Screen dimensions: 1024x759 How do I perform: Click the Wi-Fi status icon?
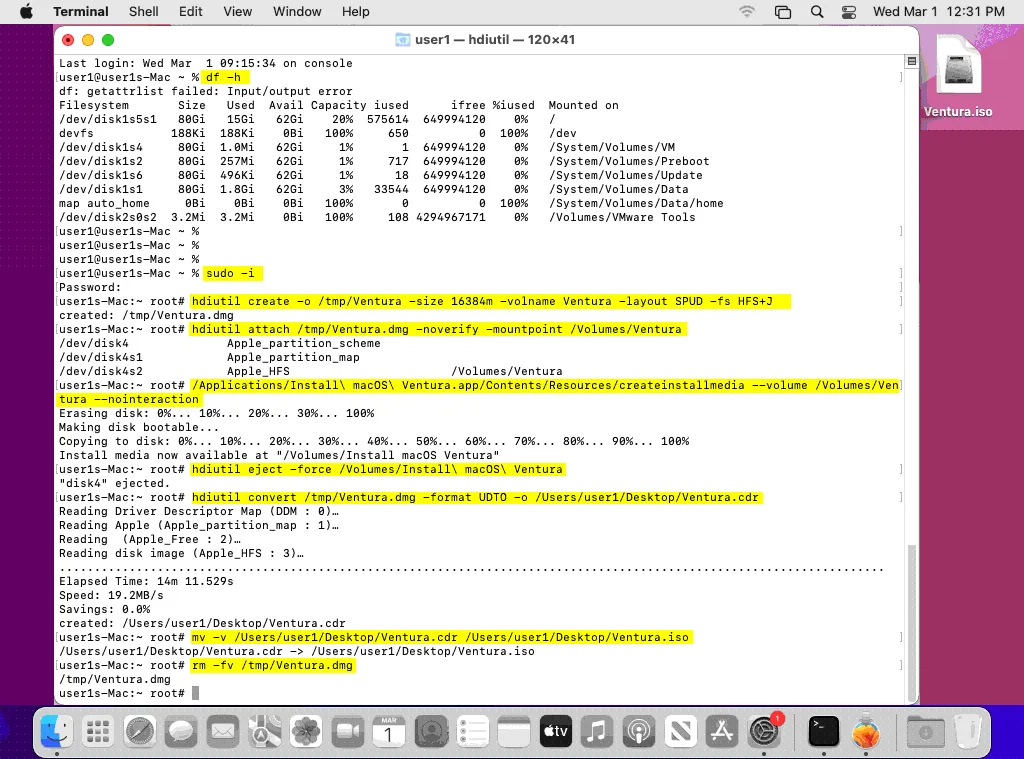[747, 12]
